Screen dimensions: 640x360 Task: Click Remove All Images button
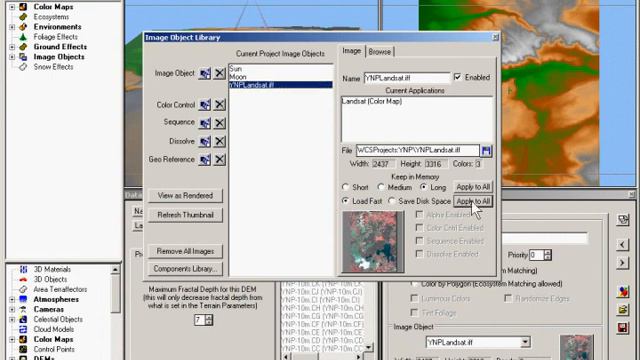pyautogui.click(x=185, y=251)
